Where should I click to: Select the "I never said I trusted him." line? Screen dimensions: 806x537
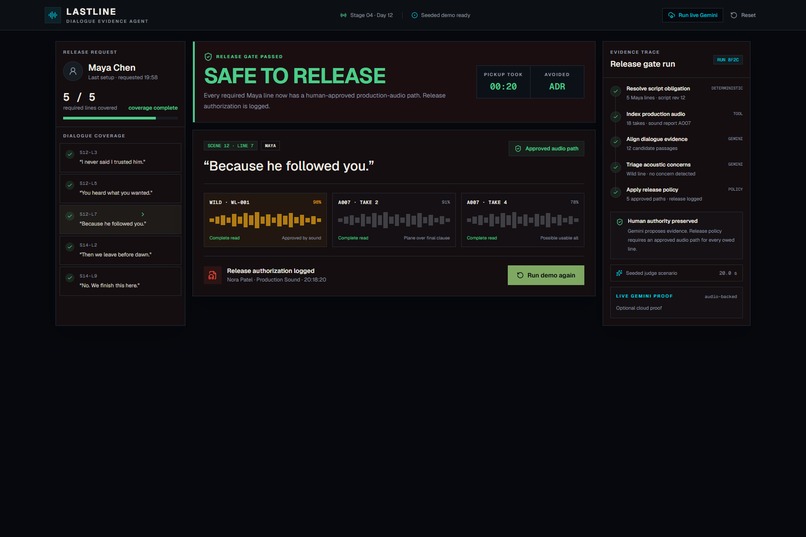120,157
